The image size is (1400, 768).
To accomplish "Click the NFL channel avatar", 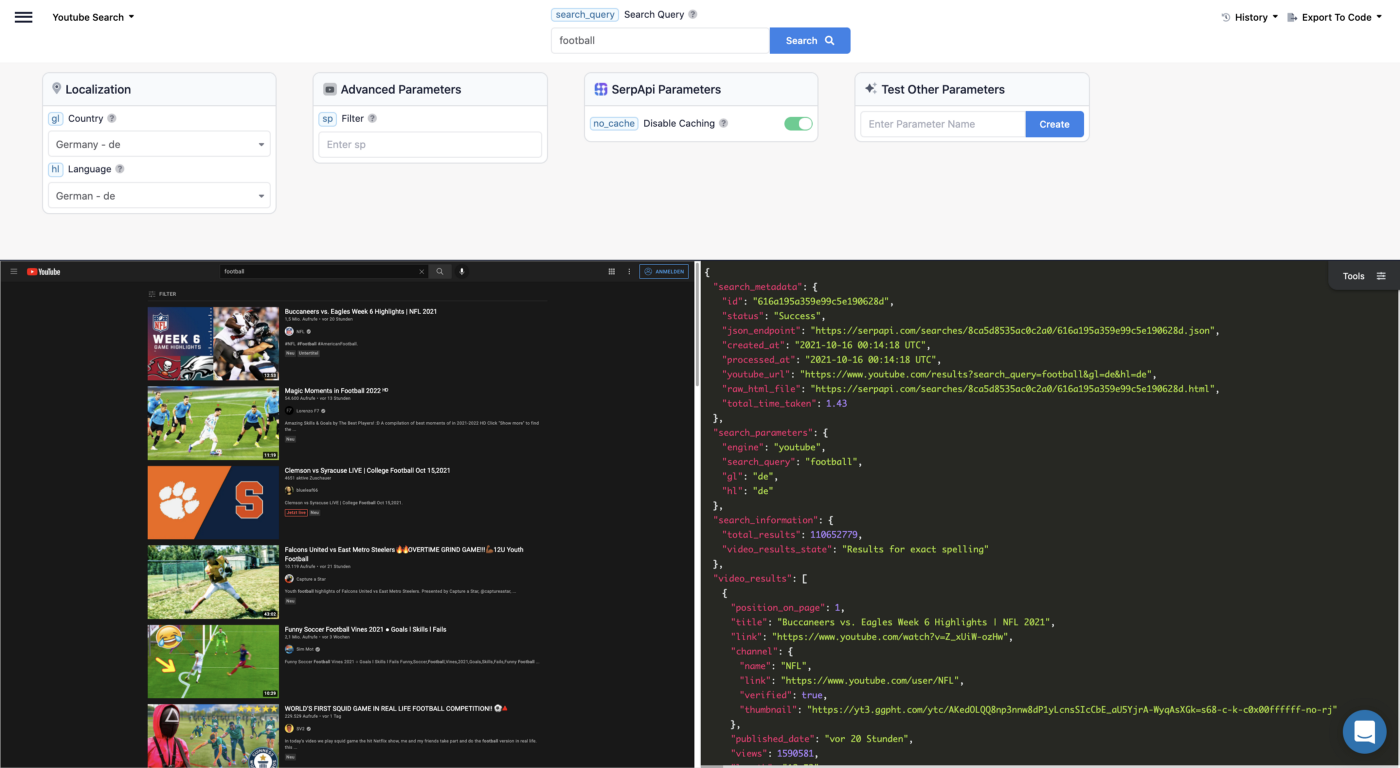I will tap(289, 331).
